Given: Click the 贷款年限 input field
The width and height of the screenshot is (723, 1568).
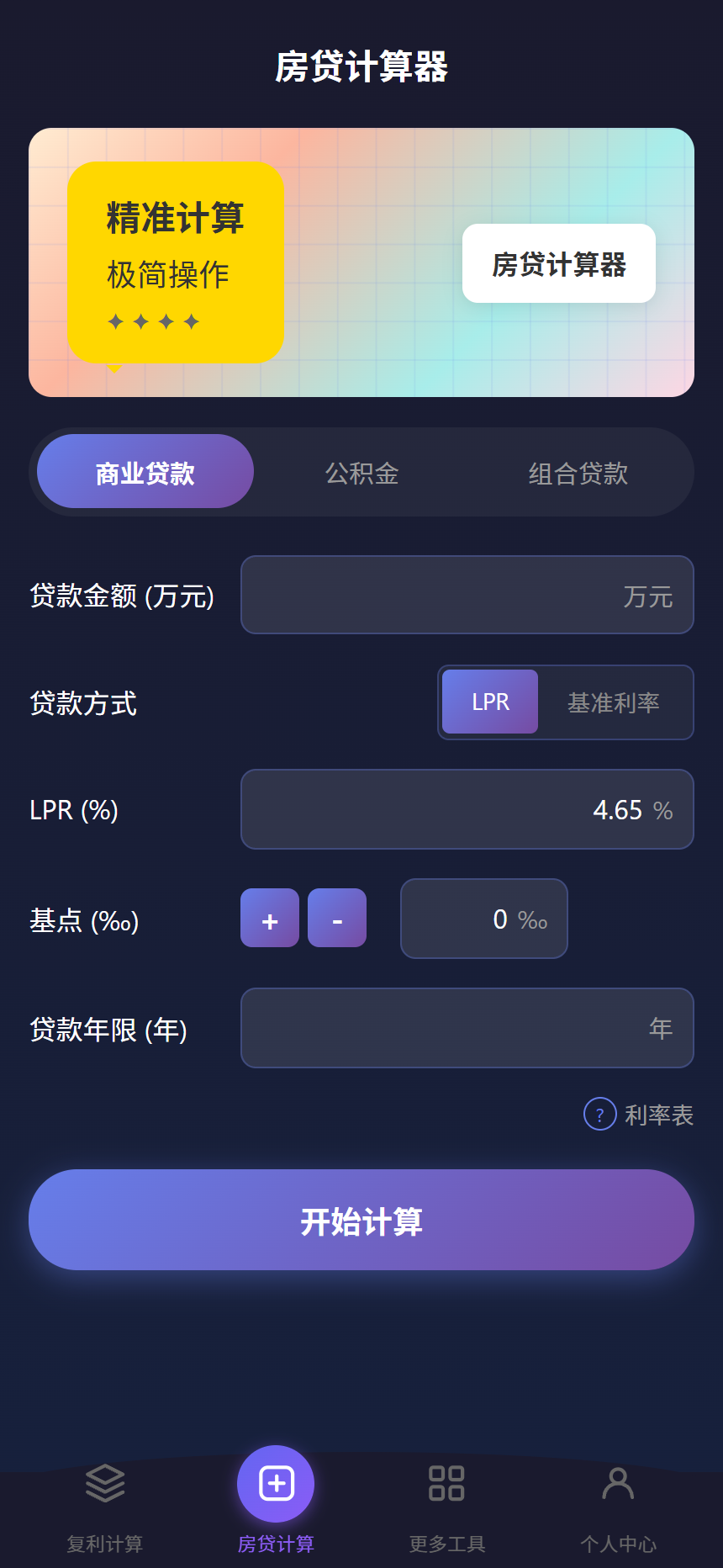Looking at the screenshot, I should (467, 1028).
